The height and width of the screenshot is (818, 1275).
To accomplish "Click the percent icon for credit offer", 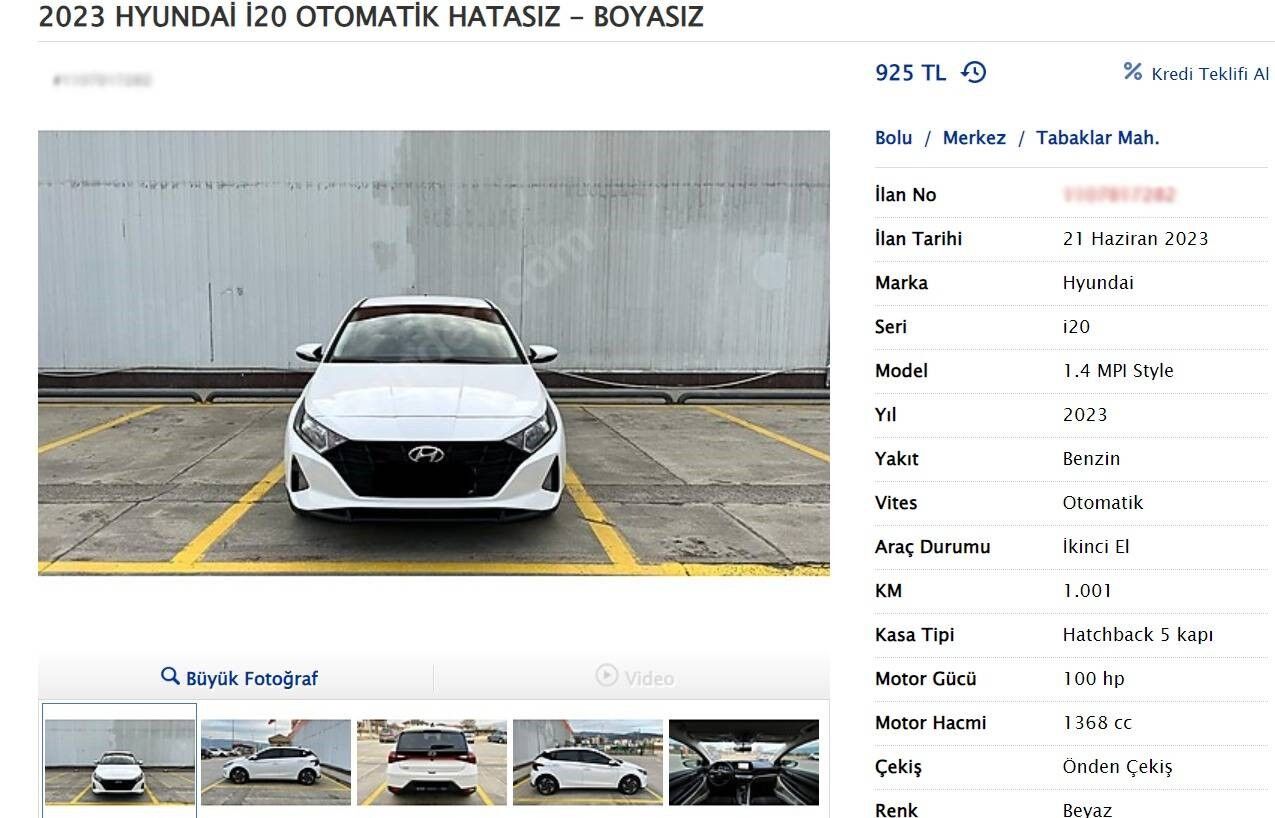I will tap(1132, 72).
